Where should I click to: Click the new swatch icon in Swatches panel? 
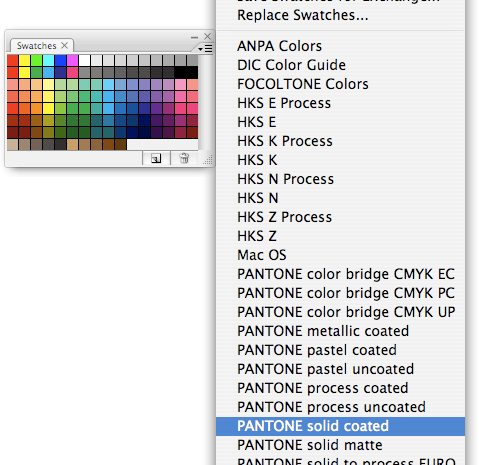156,158
